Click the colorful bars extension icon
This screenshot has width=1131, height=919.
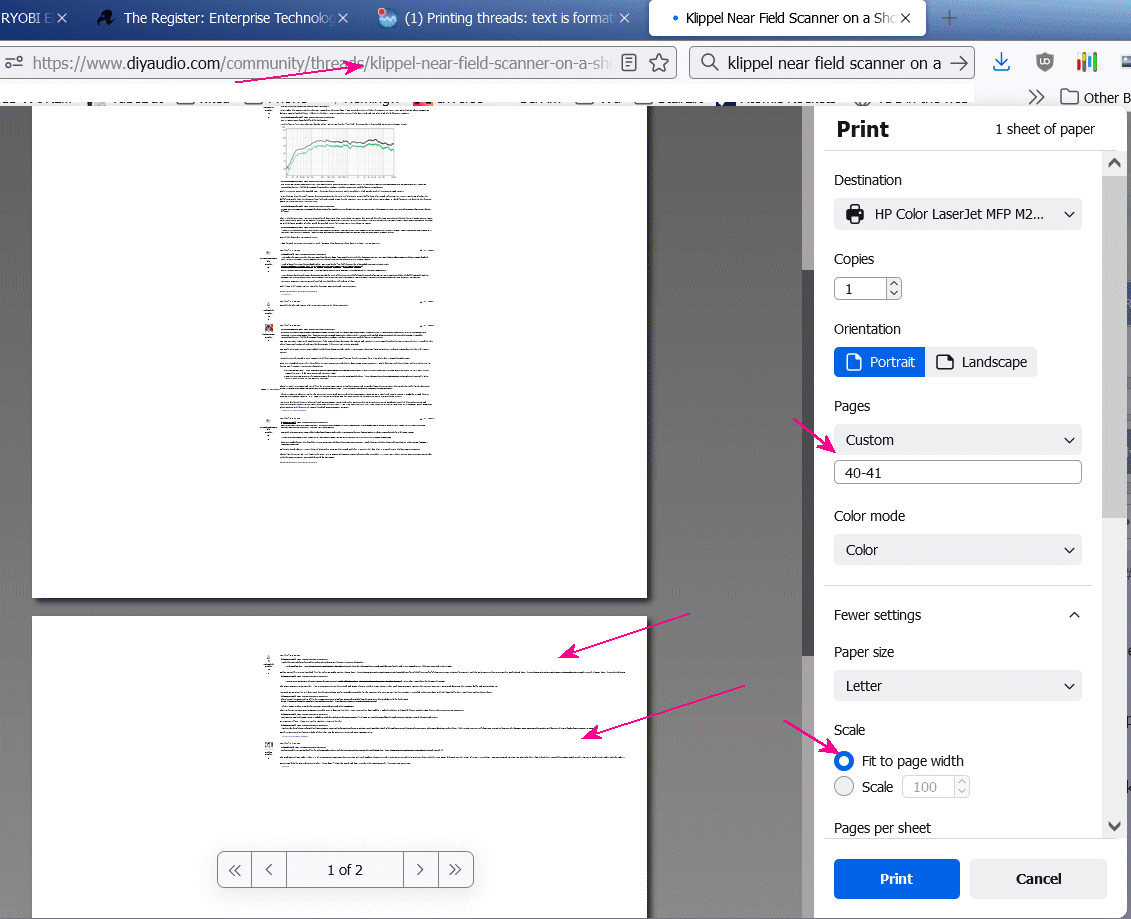[x=1086, y=63]
